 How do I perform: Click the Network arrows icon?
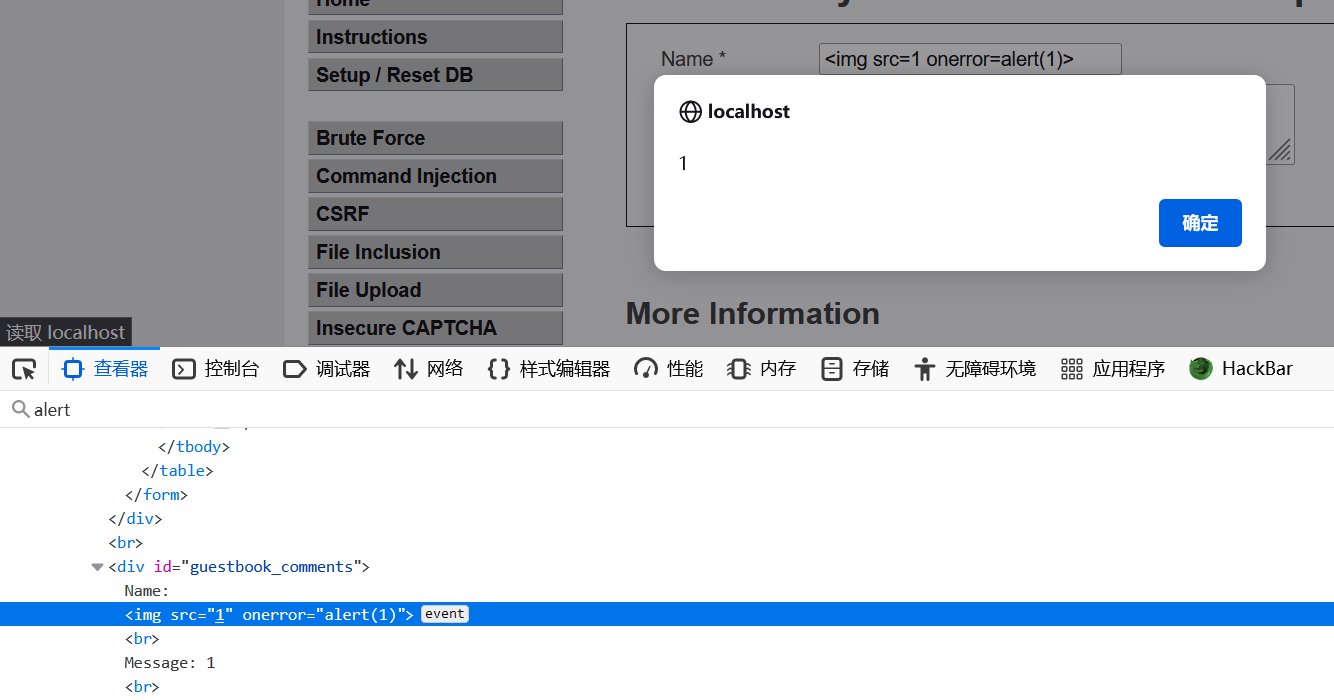tap(406, 369)
